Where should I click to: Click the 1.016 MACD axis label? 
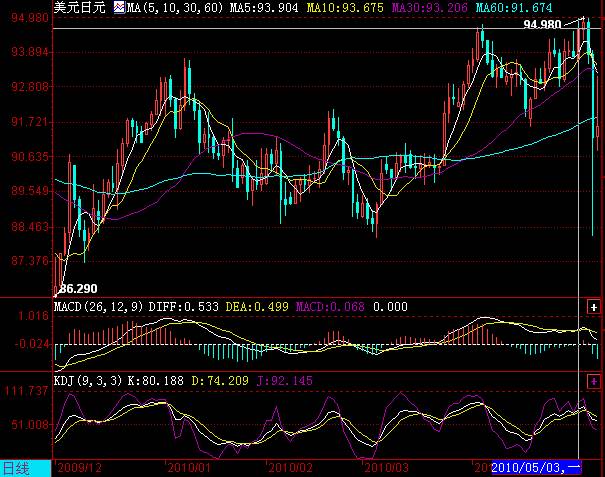33,316
